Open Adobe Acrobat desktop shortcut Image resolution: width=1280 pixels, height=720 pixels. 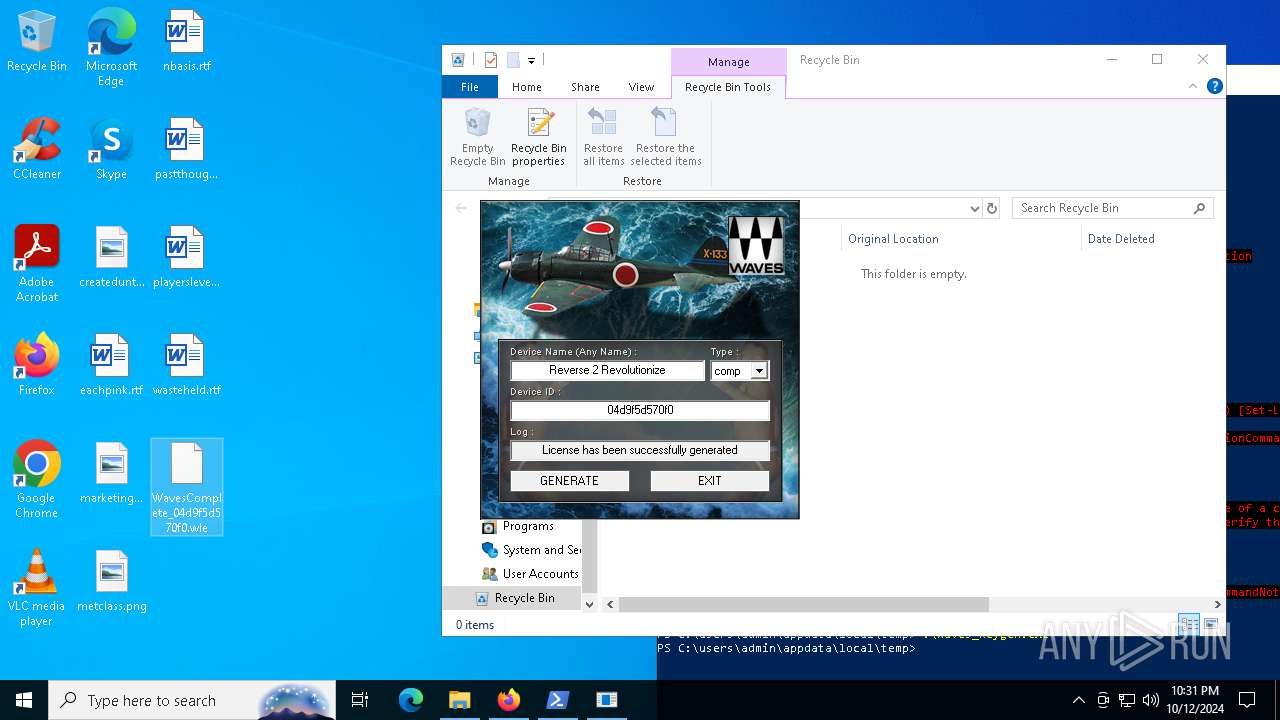pyautogui.click(x=37, y=264)
